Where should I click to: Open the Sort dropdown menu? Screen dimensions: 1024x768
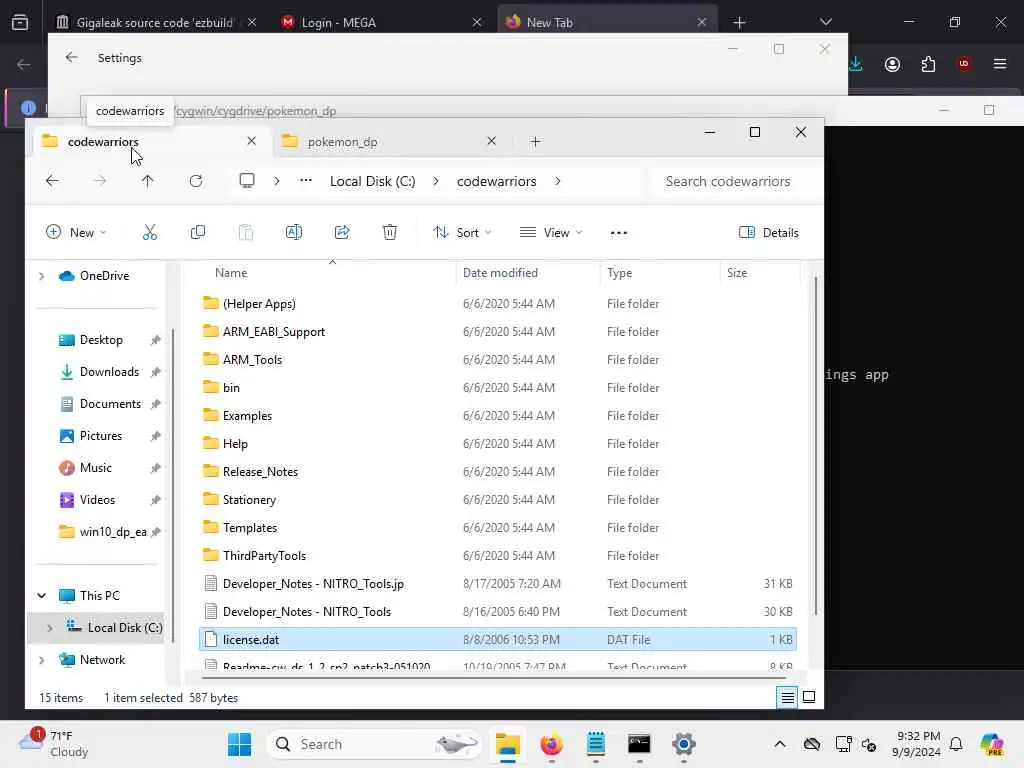[x=462, y=232]
